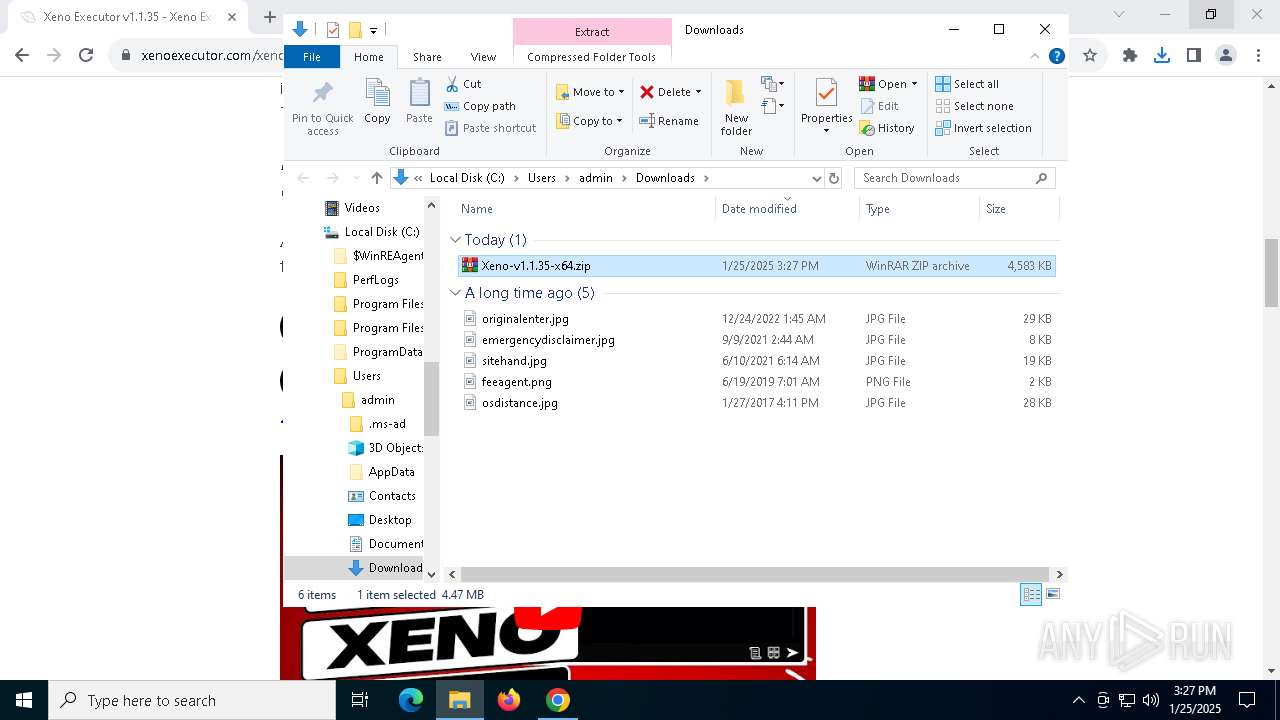Click the Cut scissors icon
The height and width of the screenshot is (720, 1280).
pyautogui.click(x=452, y=84)
